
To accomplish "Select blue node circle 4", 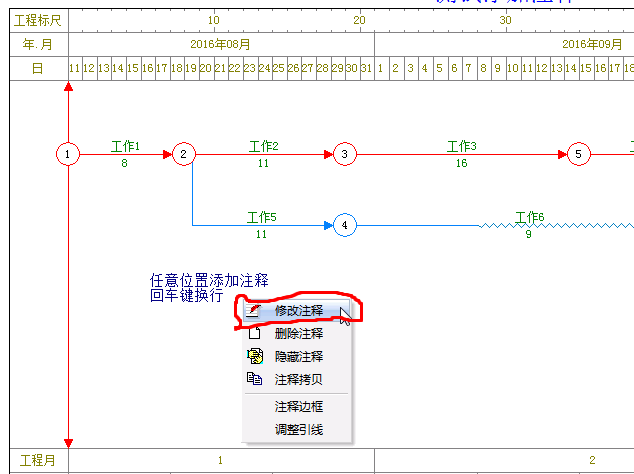I will coord(344,225).
